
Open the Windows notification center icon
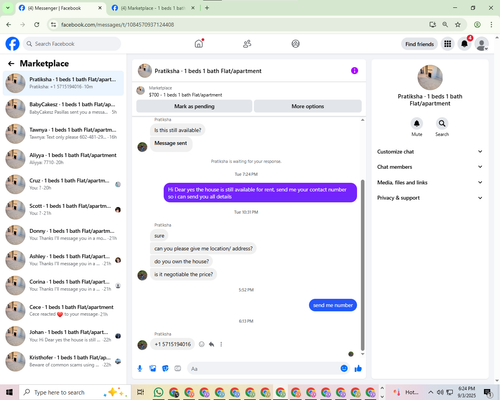pyautogui.click(x=488, y=392)
